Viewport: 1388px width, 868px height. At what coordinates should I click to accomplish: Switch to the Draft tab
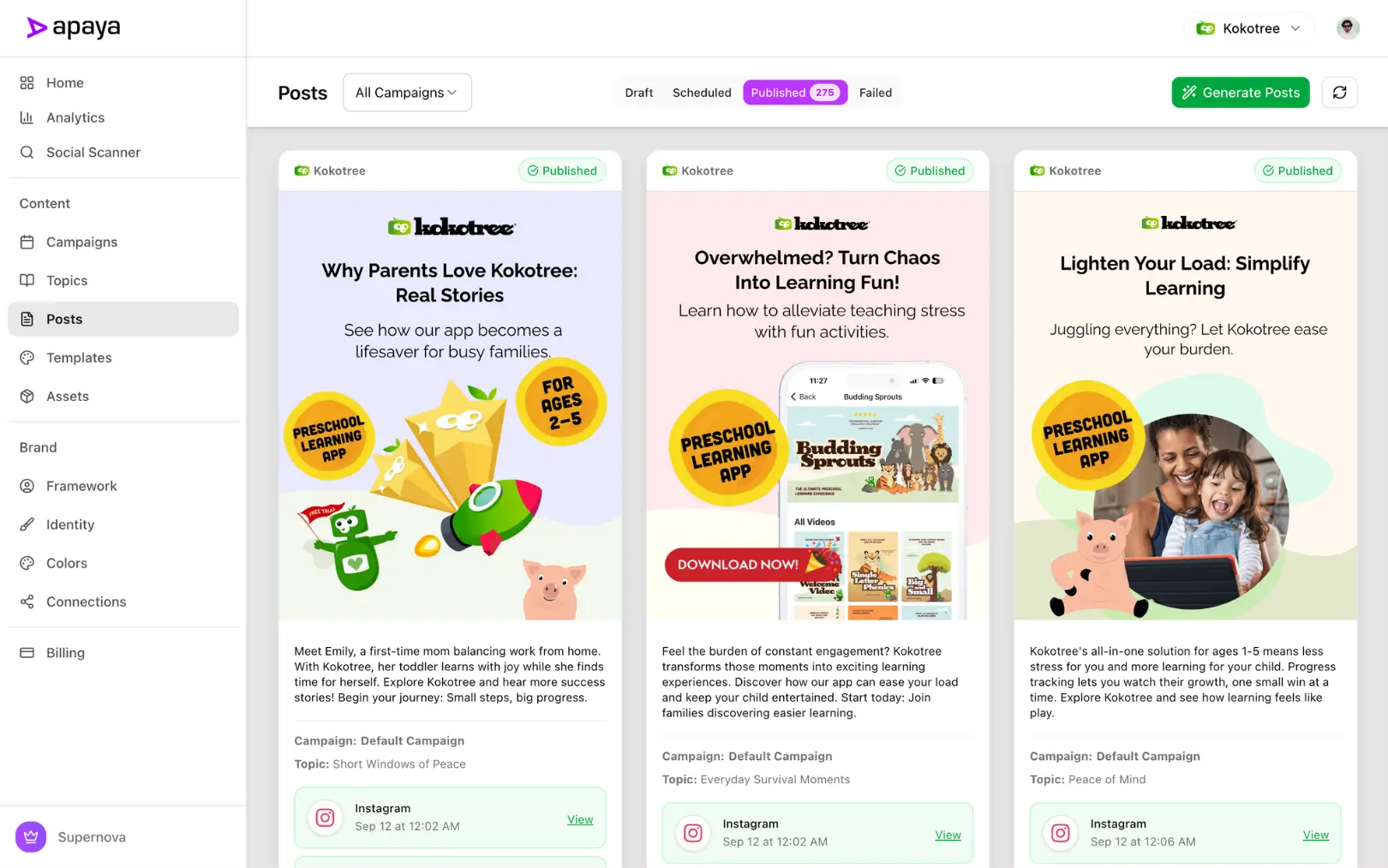click(x=638, y=93)
